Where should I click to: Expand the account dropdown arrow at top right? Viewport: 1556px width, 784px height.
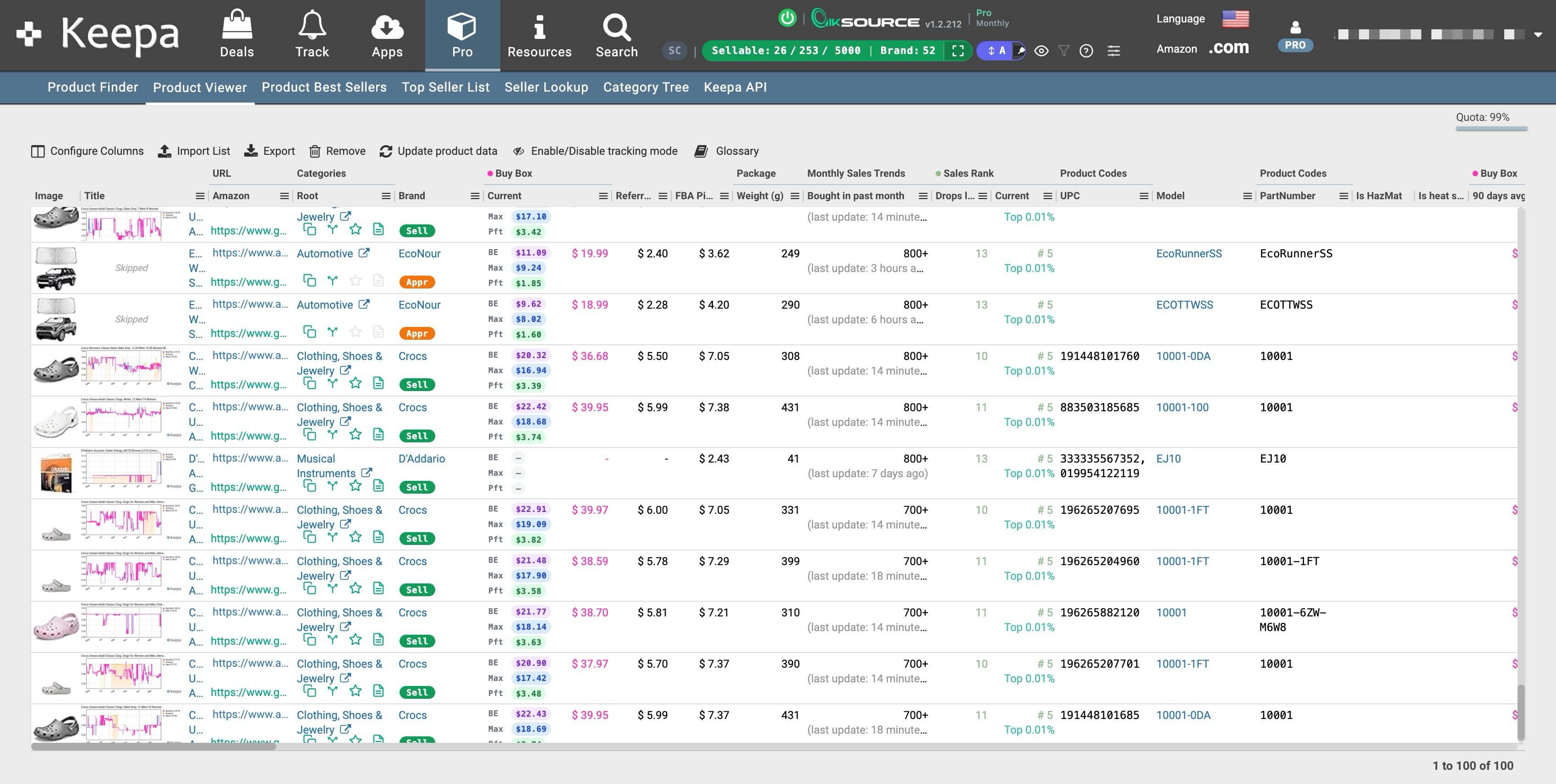[1538, 35]
